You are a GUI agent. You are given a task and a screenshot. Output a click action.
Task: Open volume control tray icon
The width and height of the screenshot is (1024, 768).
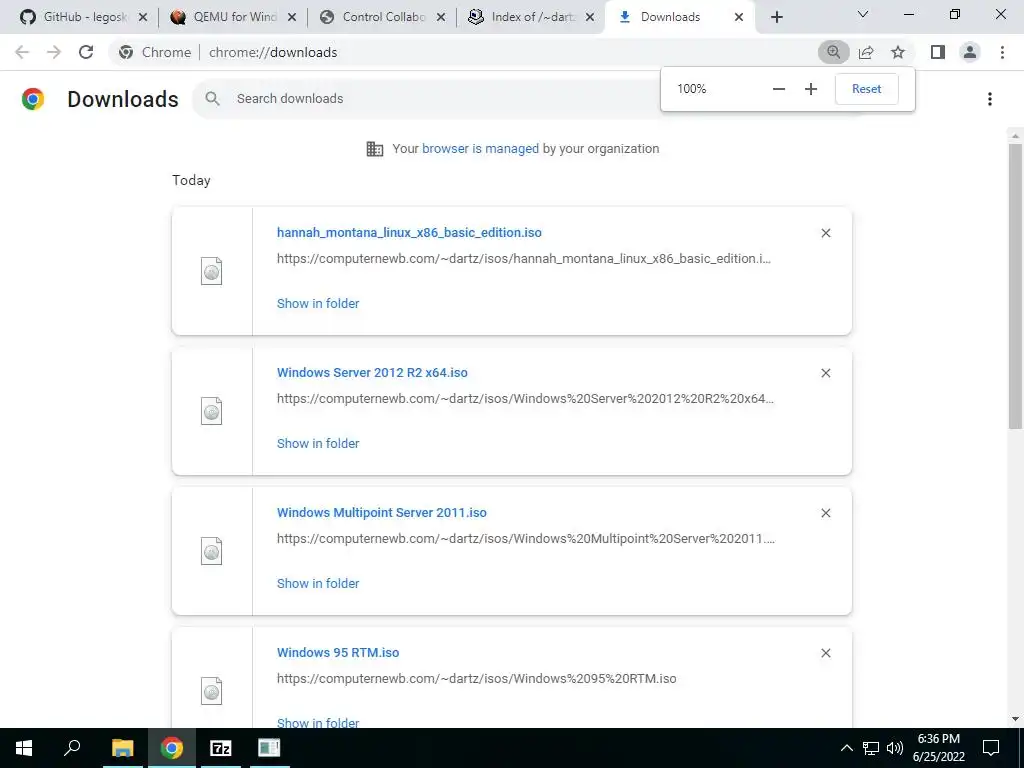[x=895, y=748]
